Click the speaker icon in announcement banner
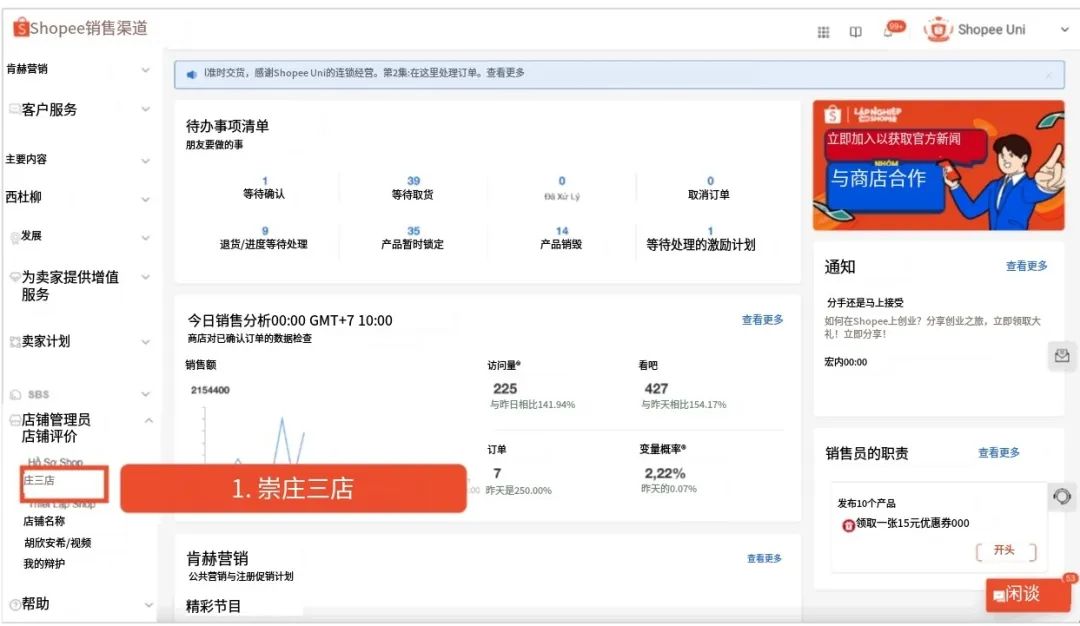 (191, 74)
